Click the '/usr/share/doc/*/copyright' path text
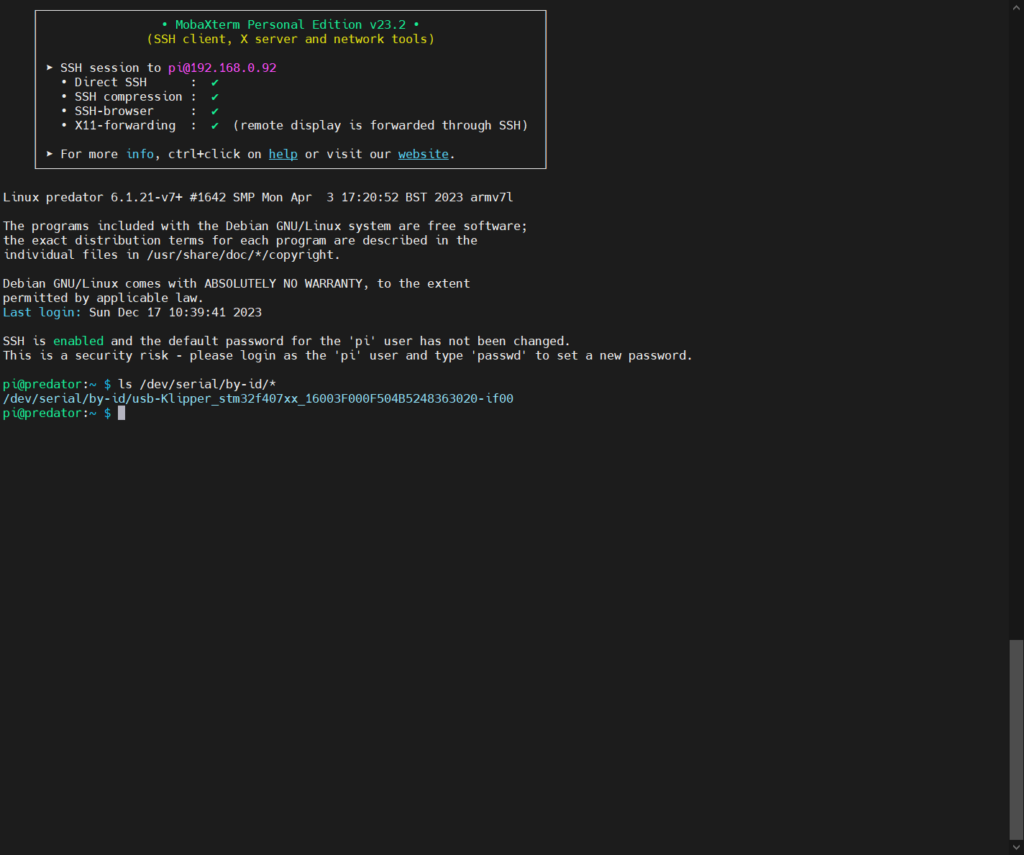The height and width of the screenshot is (855, 1024). [240, 255]
